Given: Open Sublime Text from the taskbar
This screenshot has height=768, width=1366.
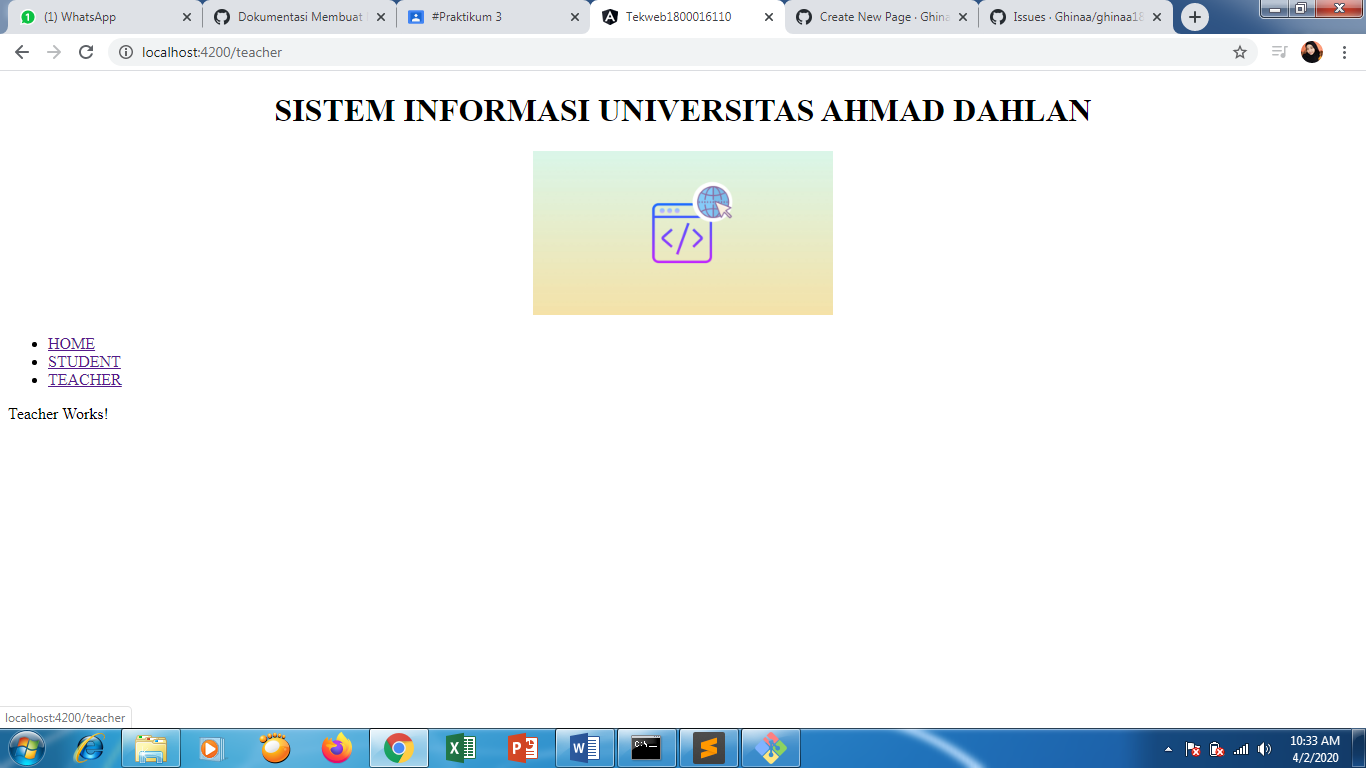Looking at the screenshot, I should [709, 748].
